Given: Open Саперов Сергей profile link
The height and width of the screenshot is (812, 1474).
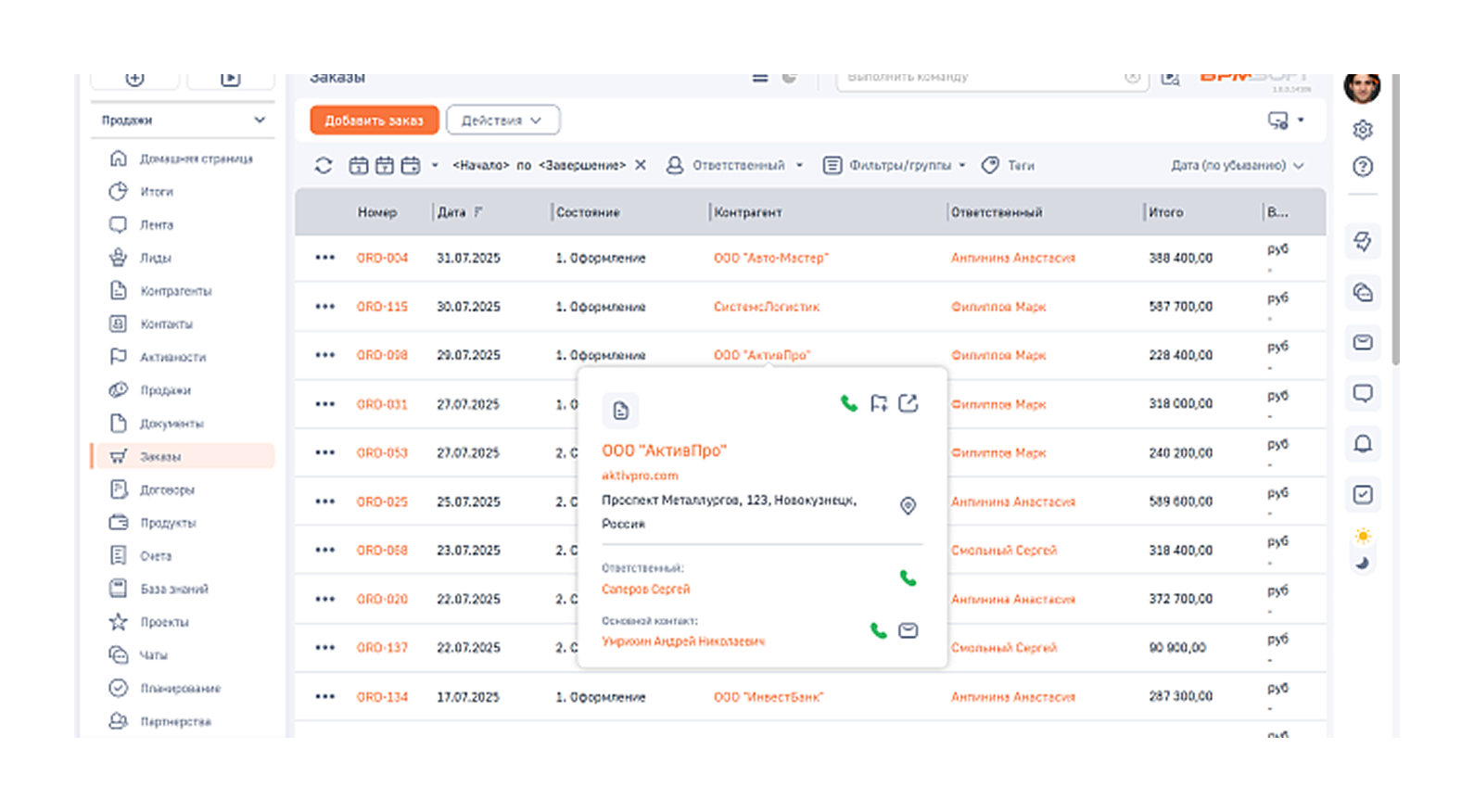Looking at the screenshot, I should [646, 590].
